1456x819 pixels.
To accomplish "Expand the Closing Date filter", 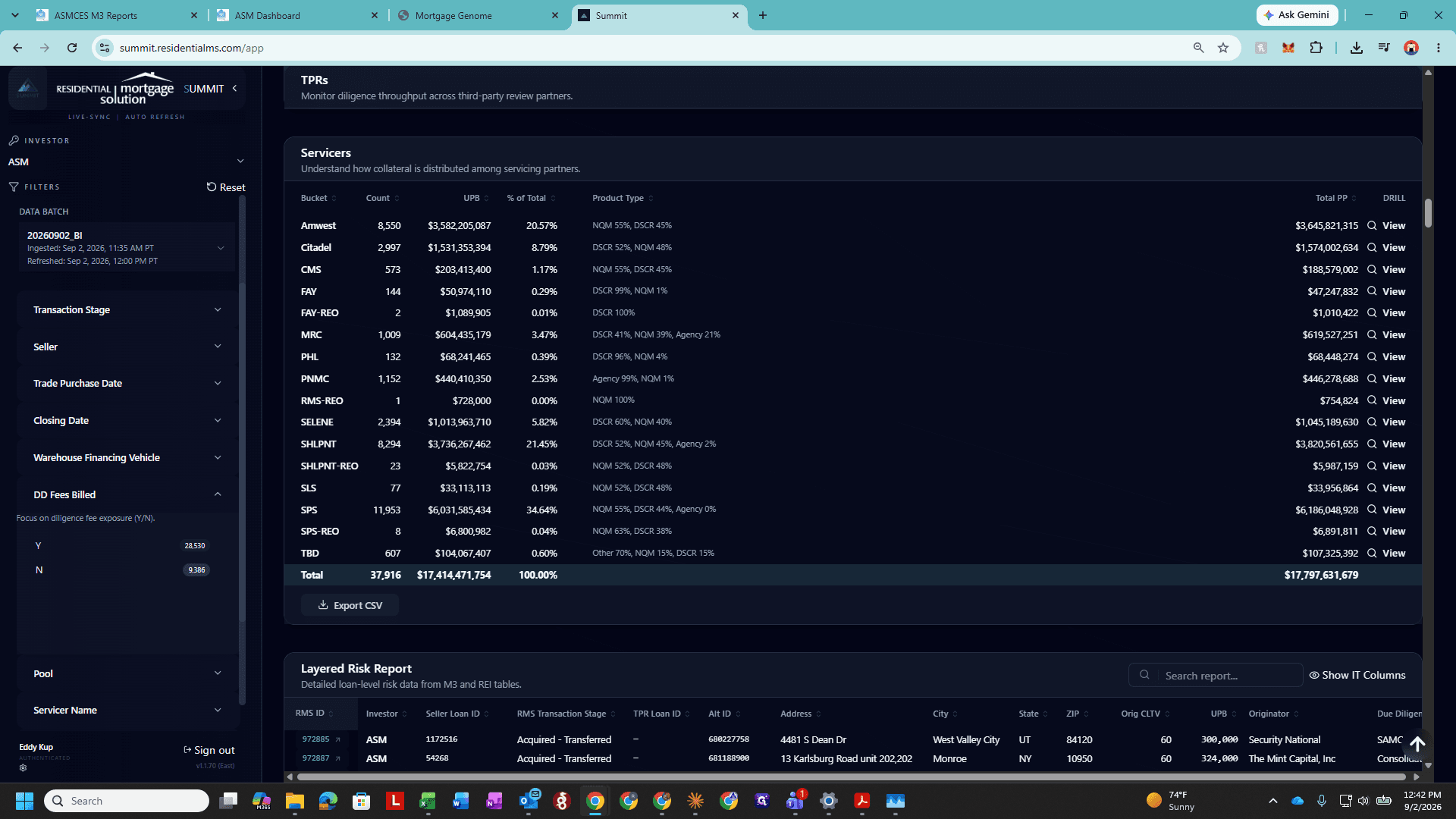I will pyautogui.click(x=127, y=421).
